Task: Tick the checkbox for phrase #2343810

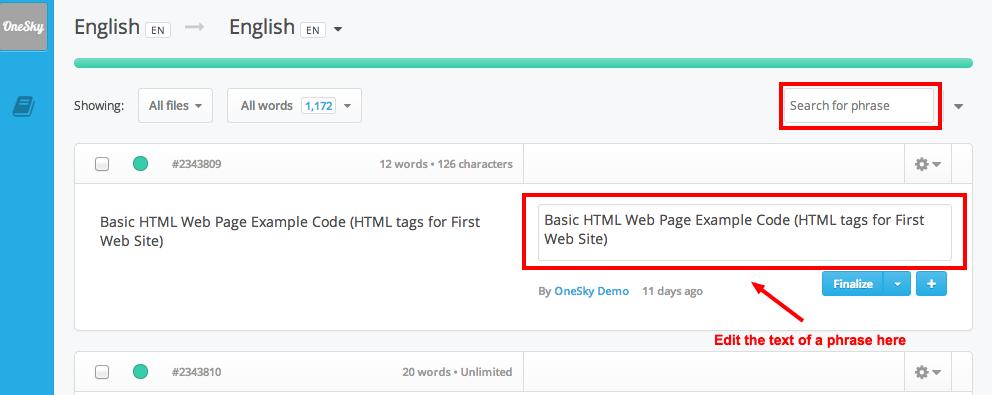Action: 102,372
